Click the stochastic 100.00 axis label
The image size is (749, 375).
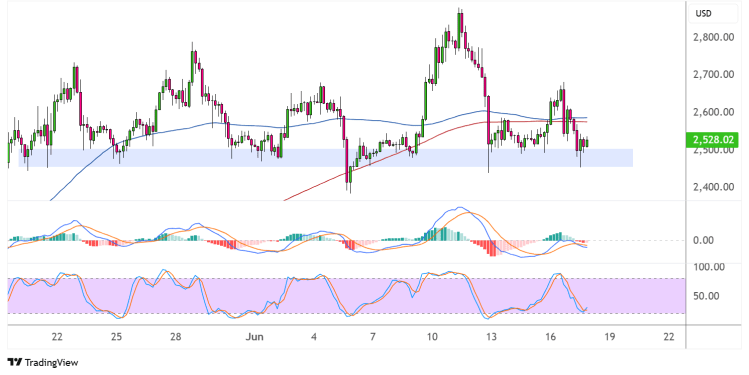pos(709,267)
